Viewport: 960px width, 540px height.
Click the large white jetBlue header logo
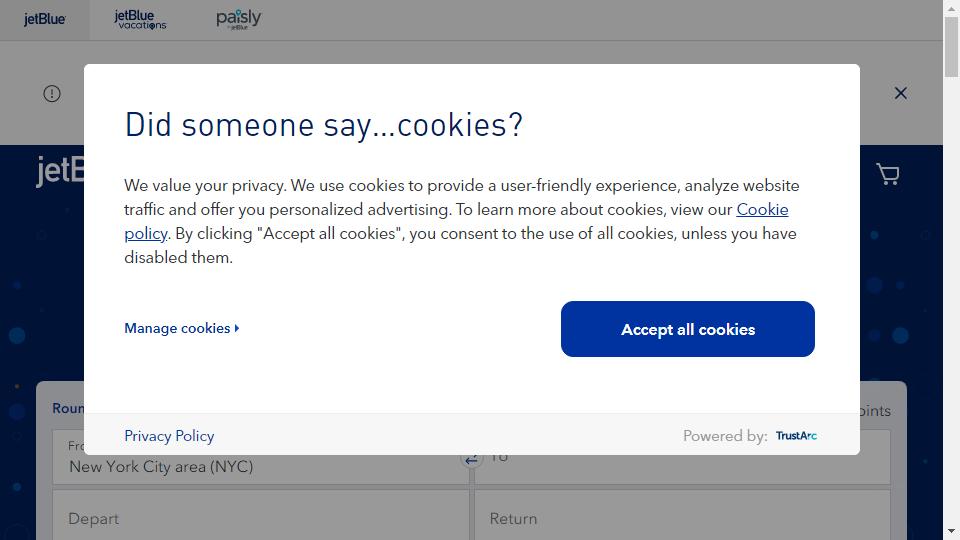(x=60, y=171)
